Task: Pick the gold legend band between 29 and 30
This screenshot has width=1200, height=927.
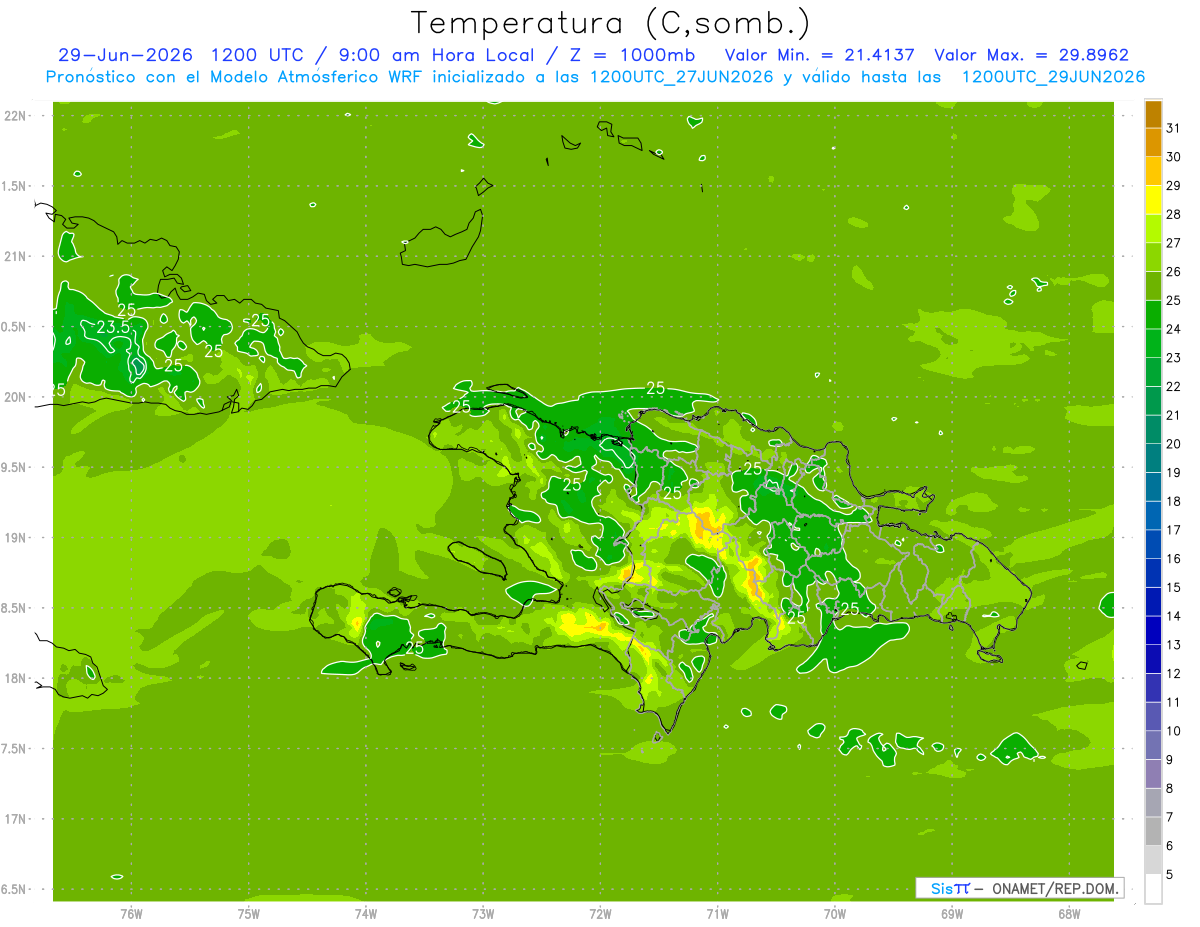Action: [x=1153, y=171]
